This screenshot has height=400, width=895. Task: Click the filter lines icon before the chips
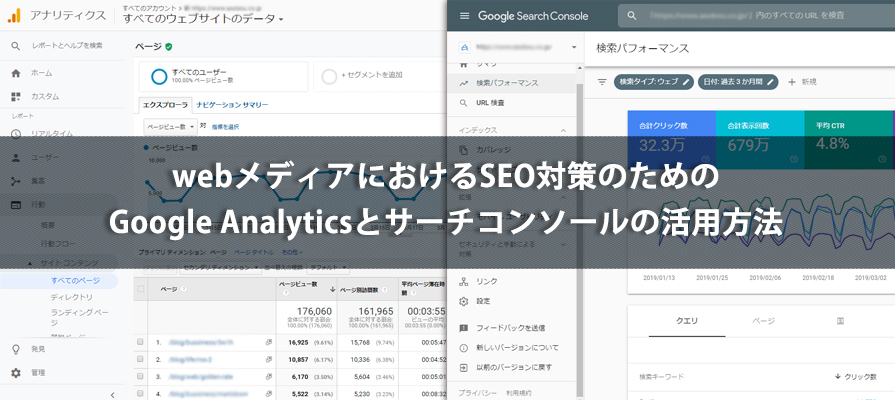click(x=602, y=82)
